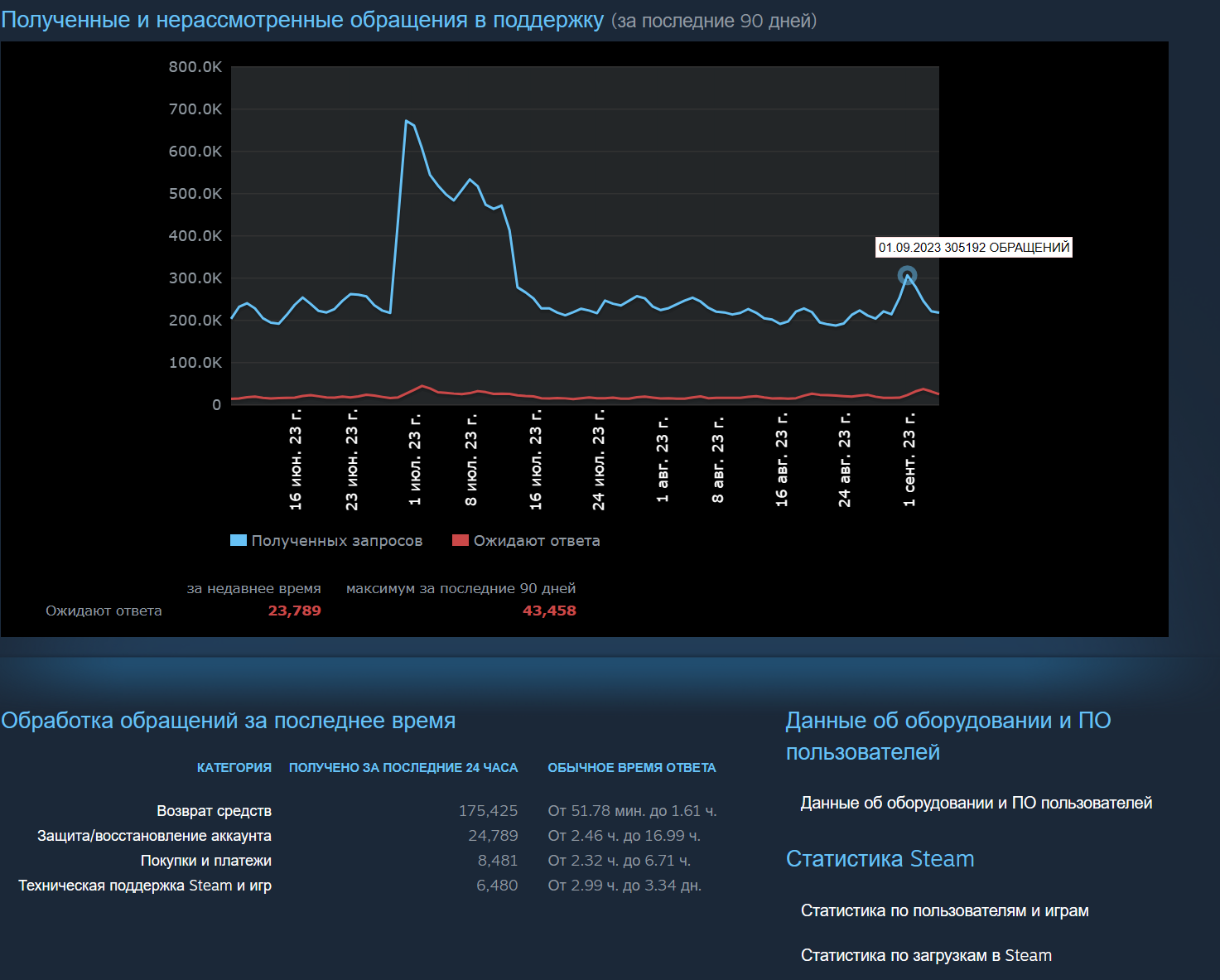Click 'От 51.78 мин. до 1.61 ч.' response time
The width and height of the screenshot is (1220, 980).
pyautogui.click(x=633, y=811)
